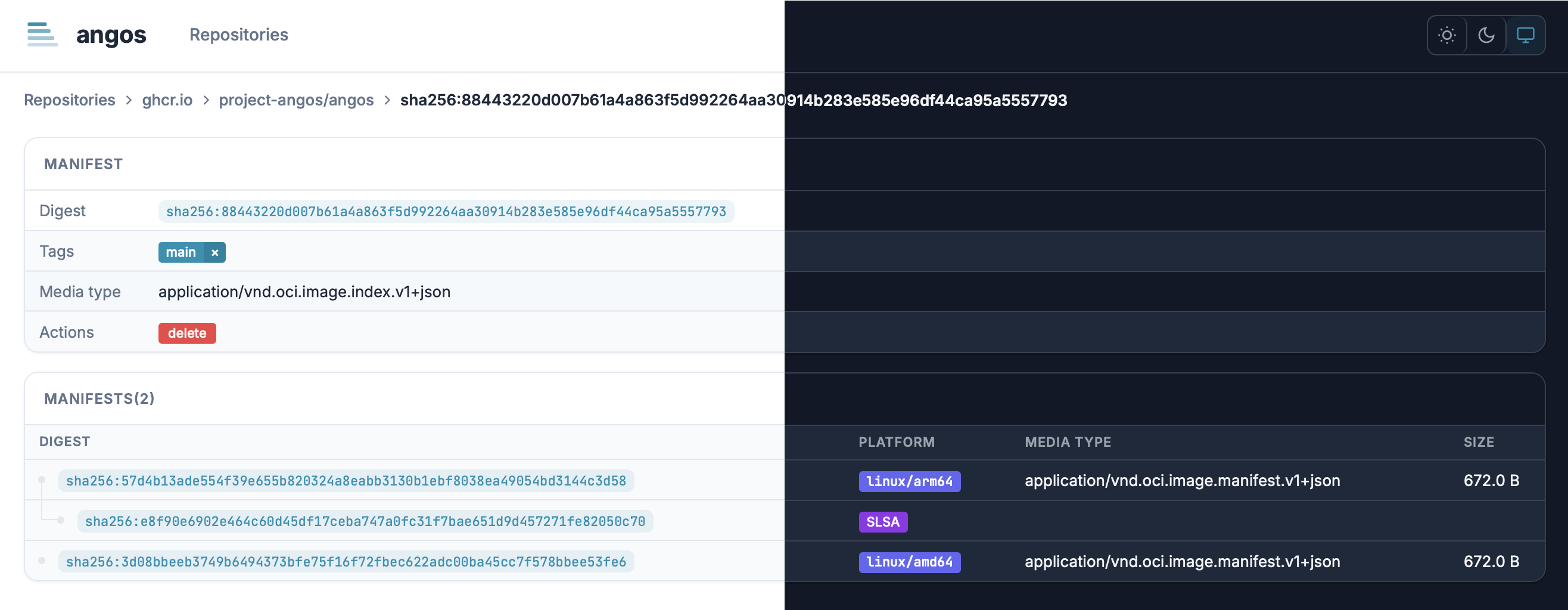The height and width of the screenshot is (610, 1568).
Task: Click the linux/amd64 platform badge
Action: 910,561
